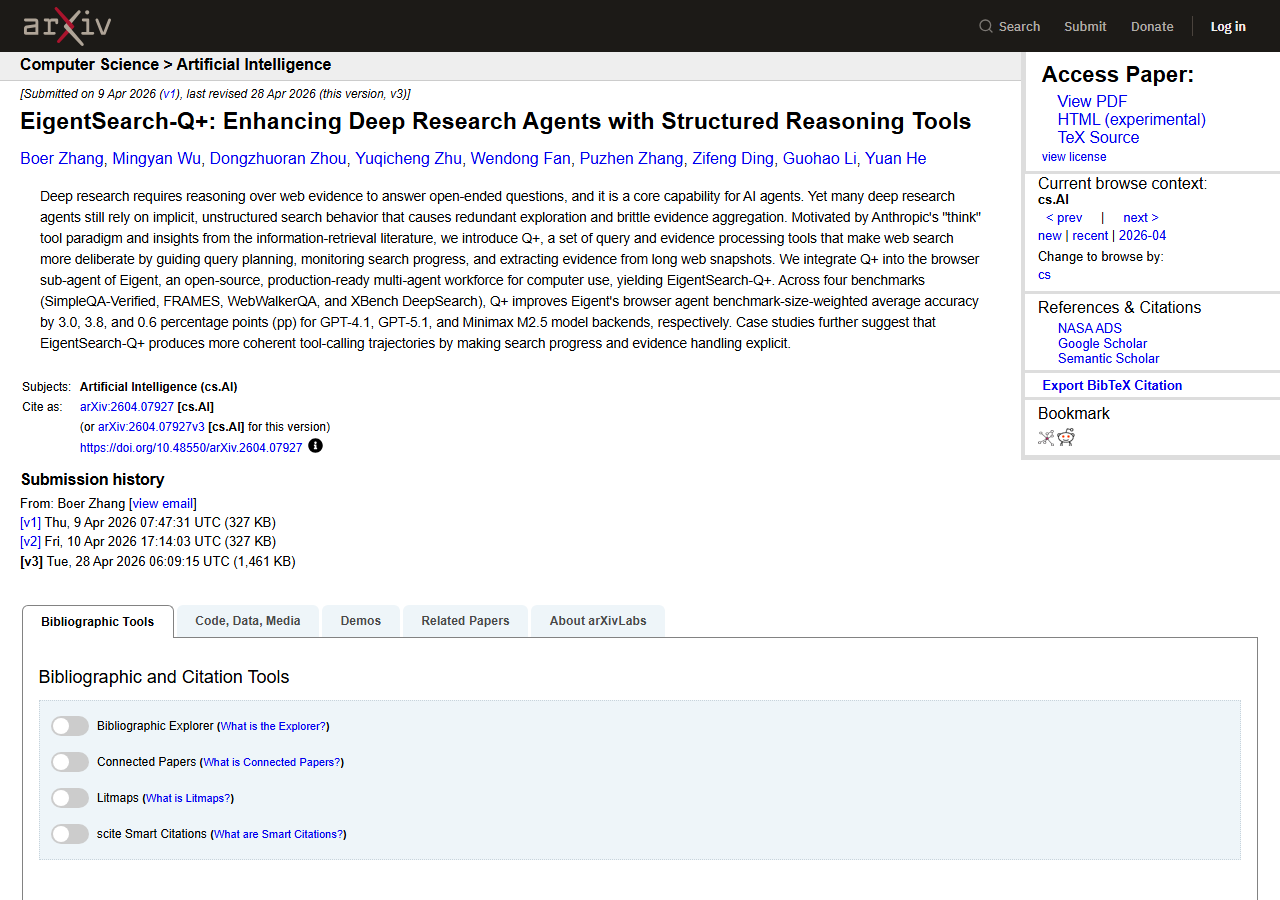1280x900 pixels.
Task: Open [v2] in submission history
Action: point(31,542)
